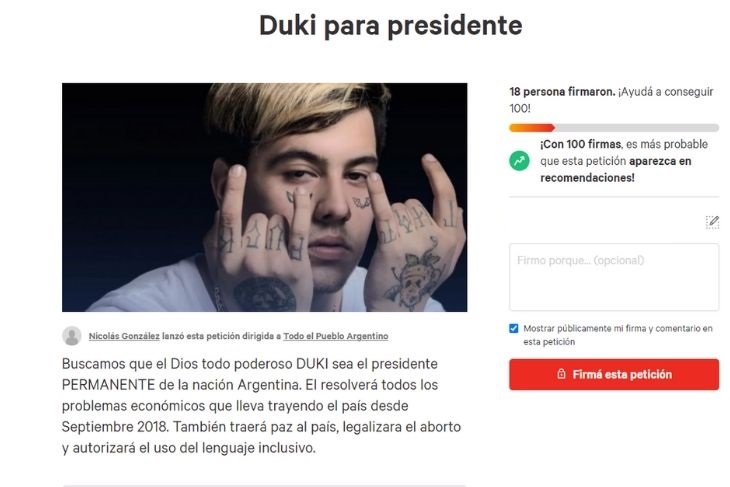Click the pencil edit icon above comment box
Viewport: 730px width, 487px height.
click(712, 222)
